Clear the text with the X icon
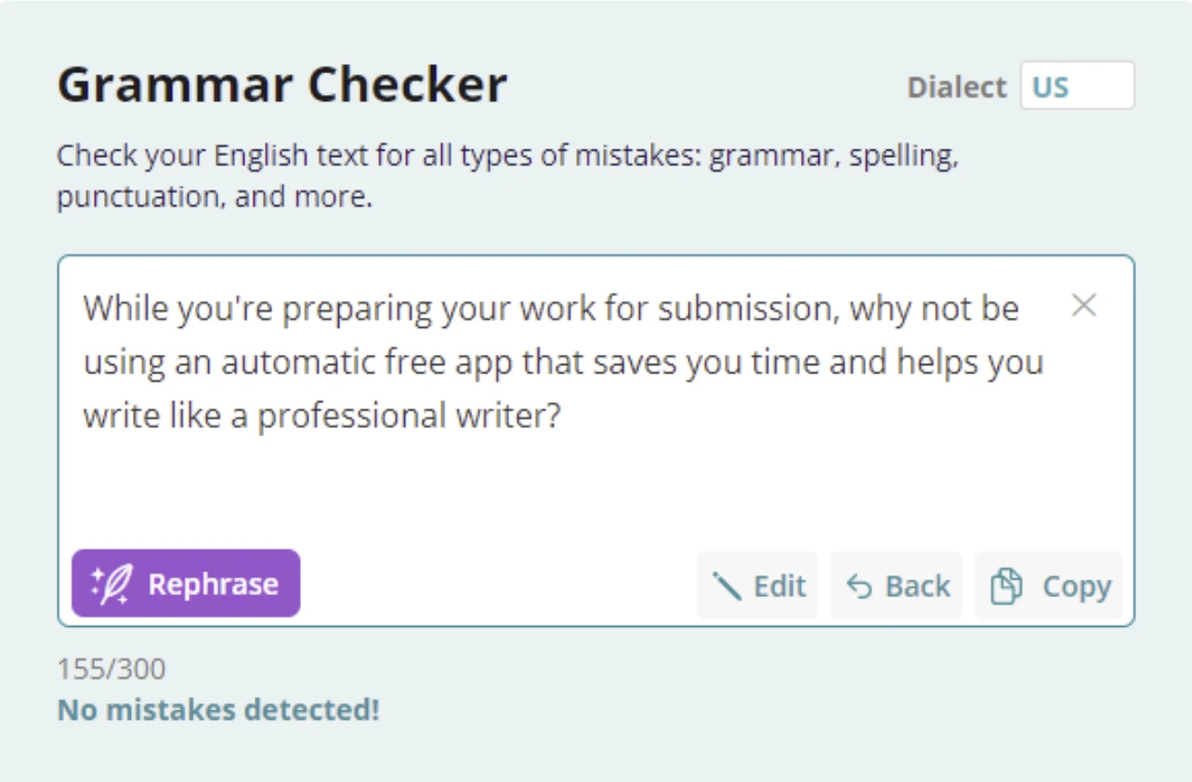Screen dimensions: 1192x782 click(1084, 306)
